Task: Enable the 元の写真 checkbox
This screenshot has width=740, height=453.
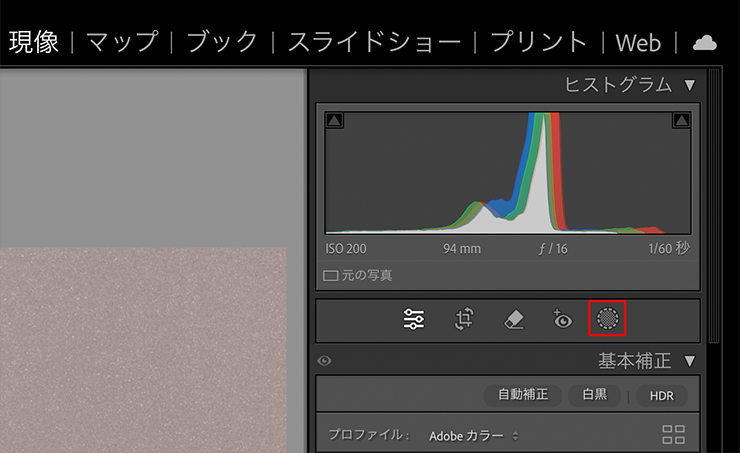Action: point(330,275)
